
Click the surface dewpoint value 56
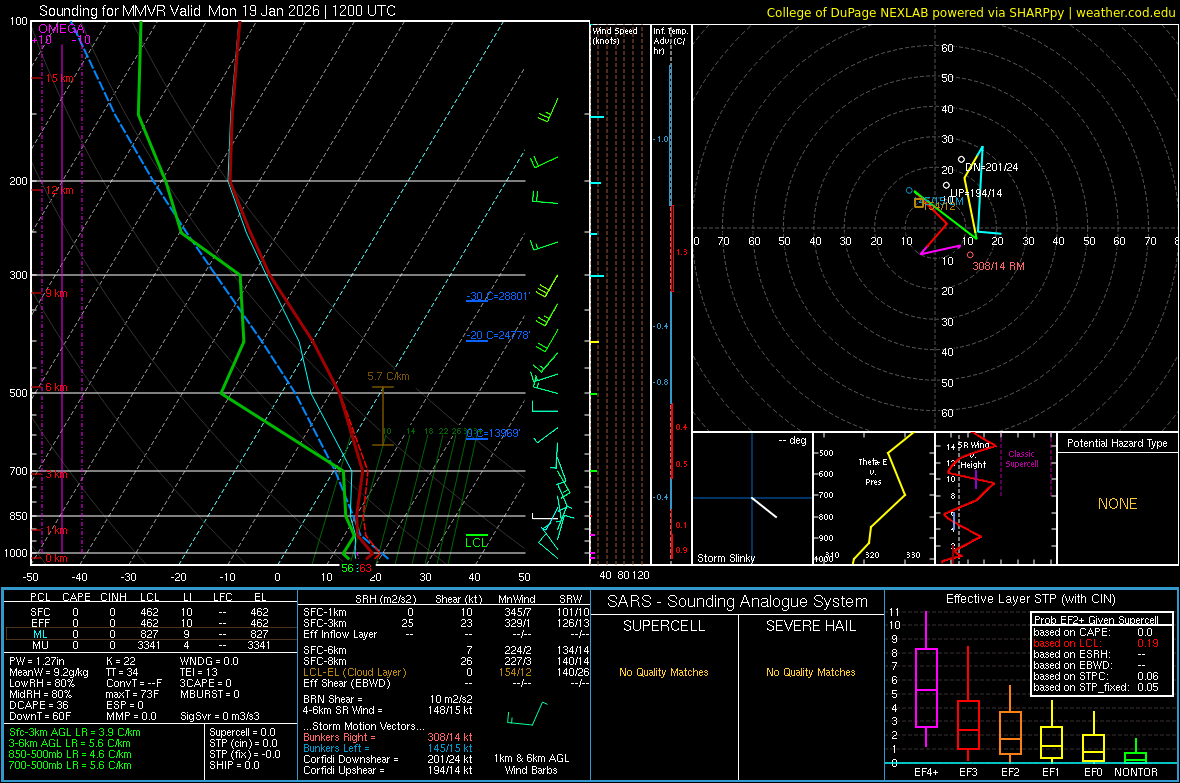click(347, 568)
